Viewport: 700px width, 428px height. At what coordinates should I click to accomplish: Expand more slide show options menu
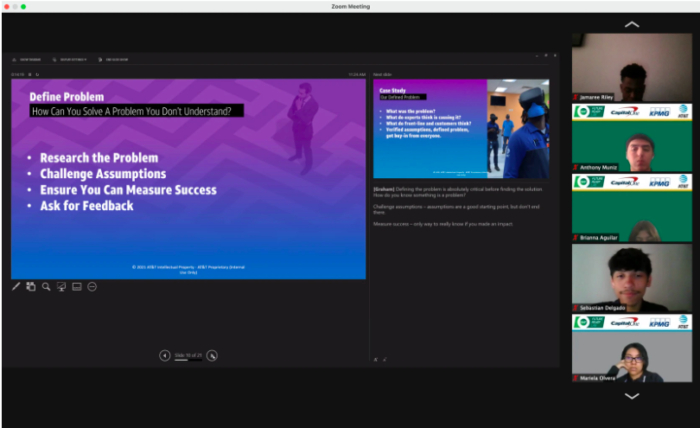(x=92, y=287)
